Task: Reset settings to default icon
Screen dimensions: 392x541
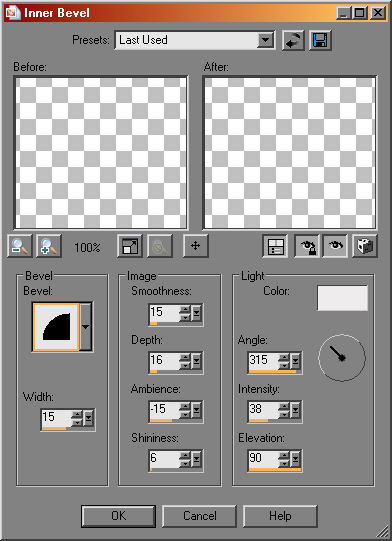Action: click(x=293, y=40)
